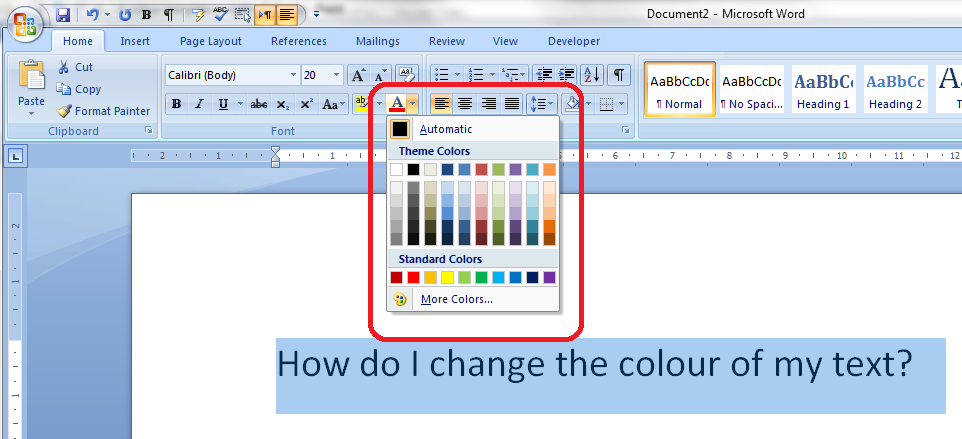Screen dimensions: 962x439
Task: Open underline style dropdown arrow
Action: click(240, 104)
